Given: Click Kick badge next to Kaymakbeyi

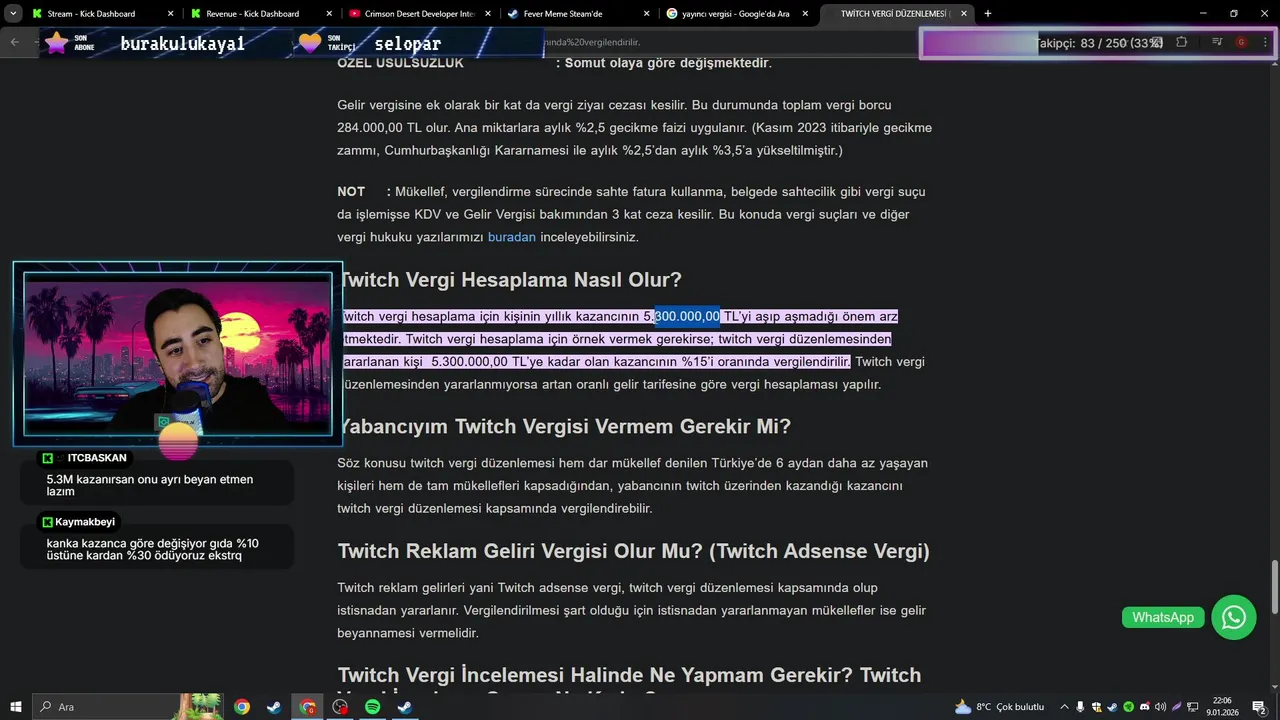Looking at the screenshot, I should click(x=47, y=522).
